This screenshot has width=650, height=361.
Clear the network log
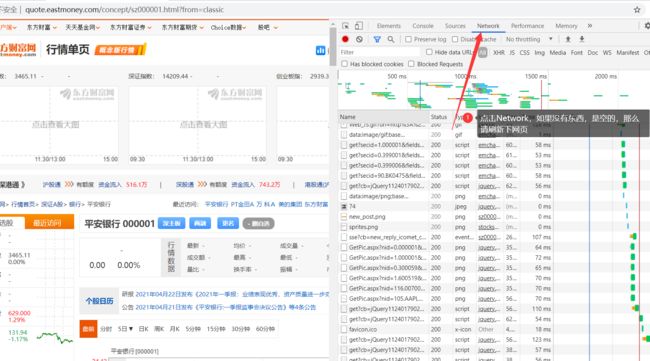[359, 39]
